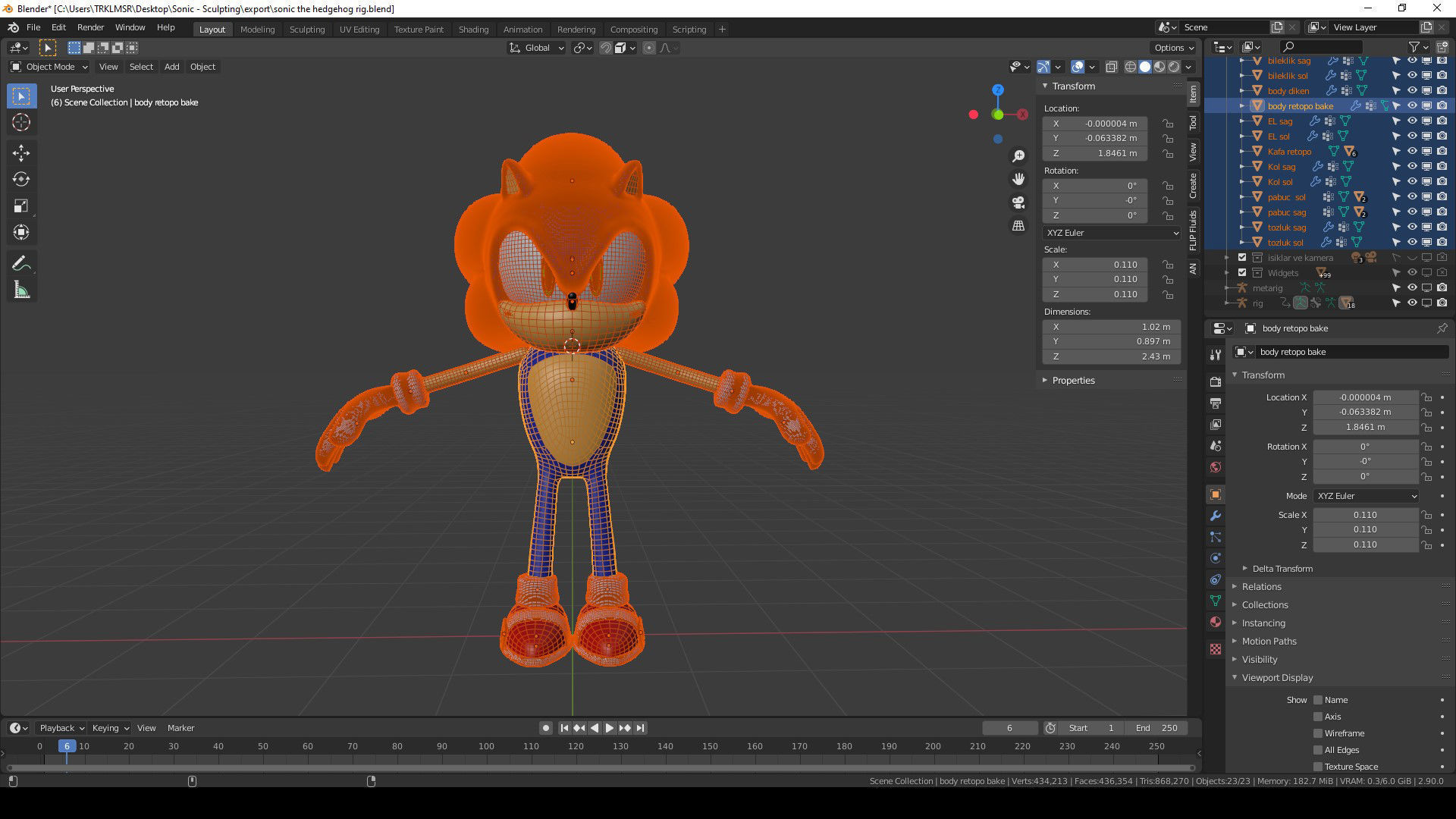Select the Scale tool
This screenshot has width=1456, height=819.
point(21,206)
